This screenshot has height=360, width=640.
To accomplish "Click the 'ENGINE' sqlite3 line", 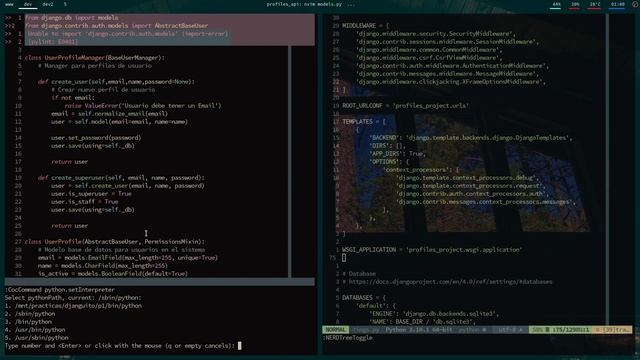I will pyautogui.click(x=434, y=313).
